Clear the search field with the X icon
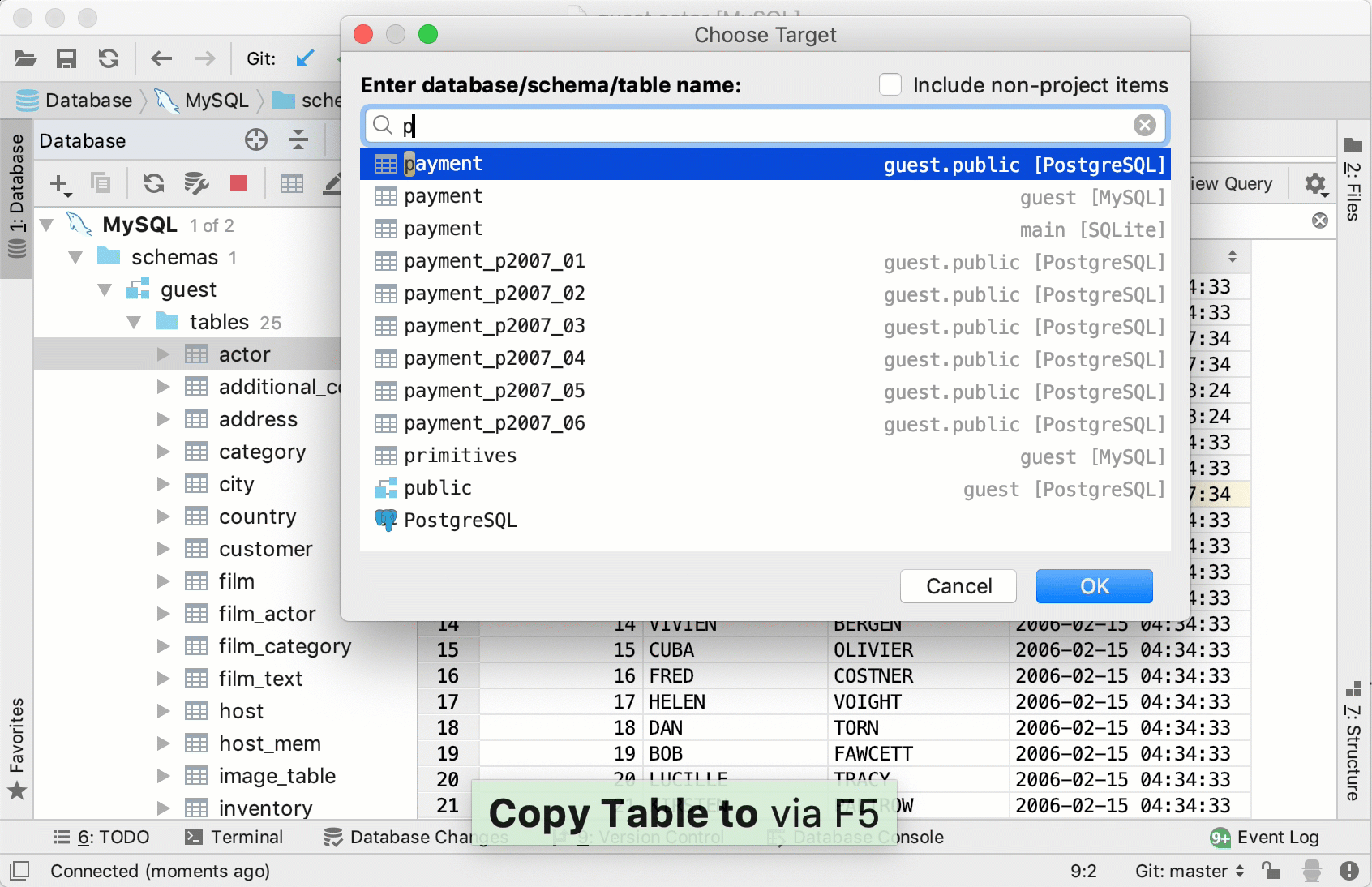Viewport: 1372px width, 887px height. [x=1145, y=125]
